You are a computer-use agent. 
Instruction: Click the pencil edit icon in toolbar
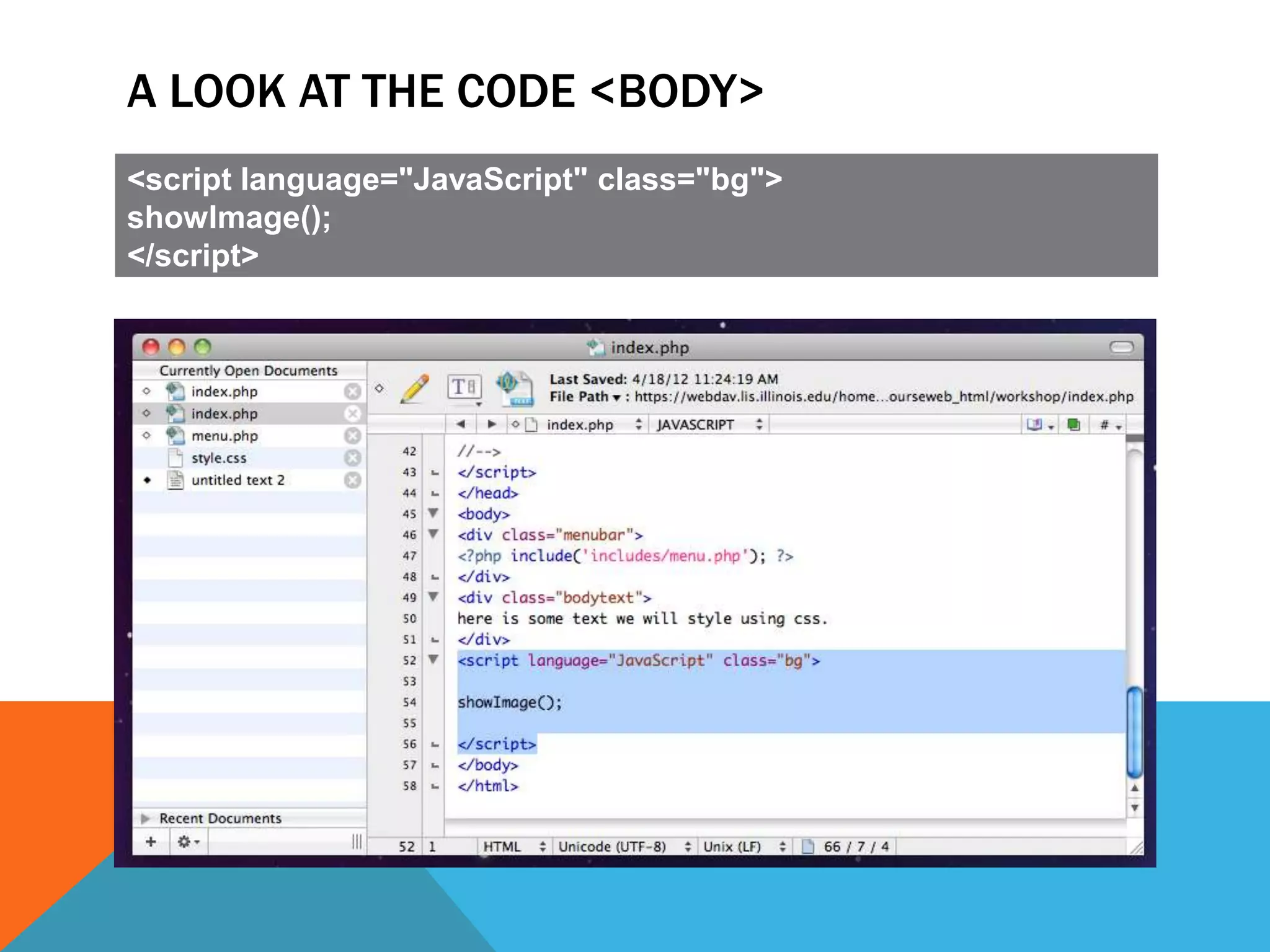click(x=415, y=389)
